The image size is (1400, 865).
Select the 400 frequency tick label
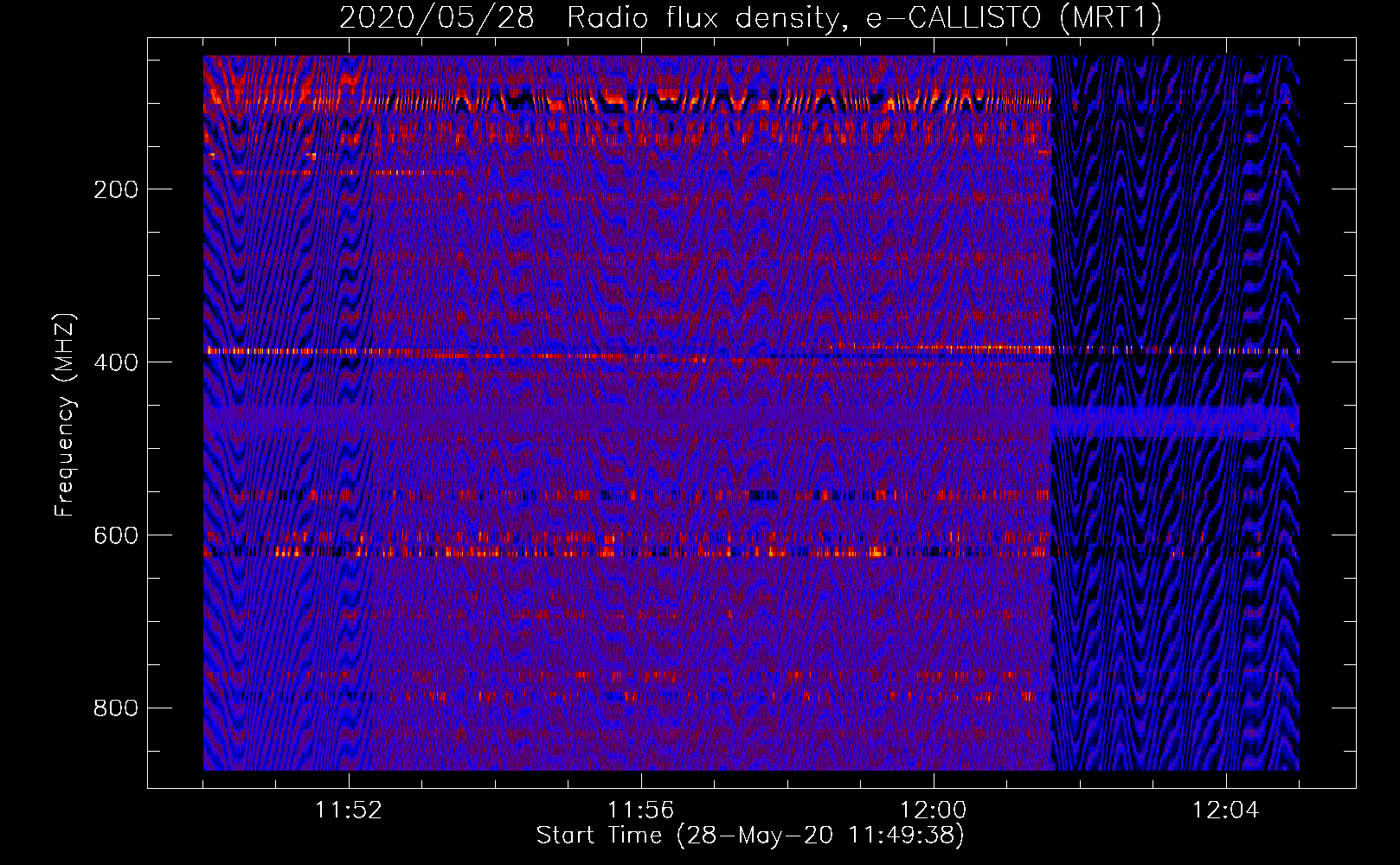coord(116,362)
